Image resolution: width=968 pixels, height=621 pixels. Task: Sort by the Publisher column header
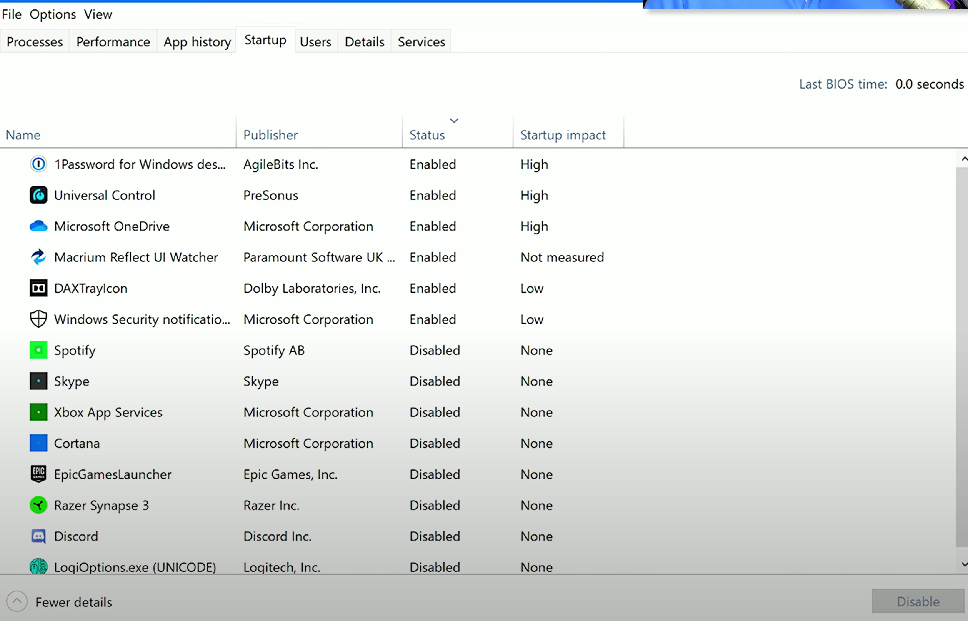319,135
